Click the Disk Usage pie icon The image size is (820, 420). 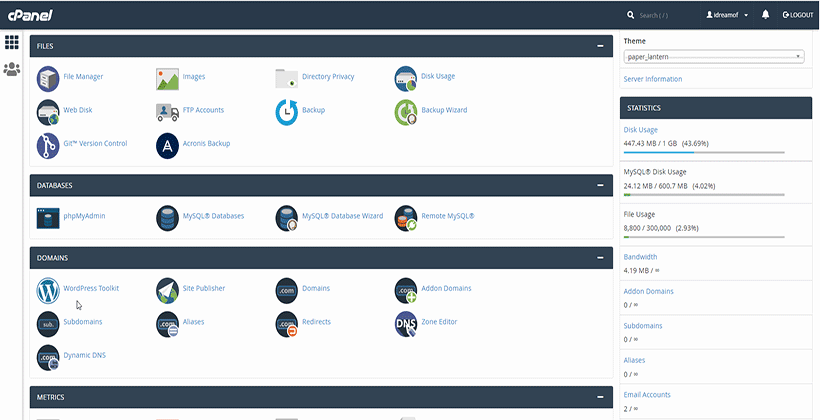405,79
